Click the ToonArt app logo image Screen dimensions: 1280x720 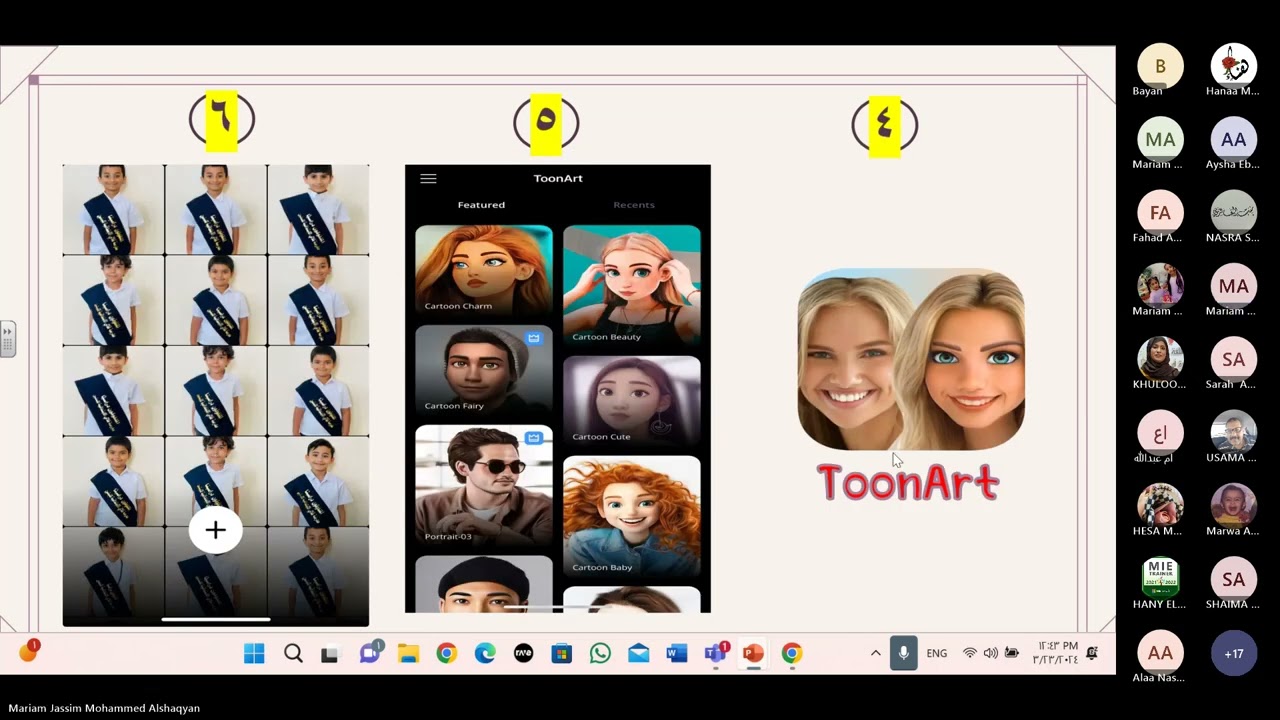(911, 359)
